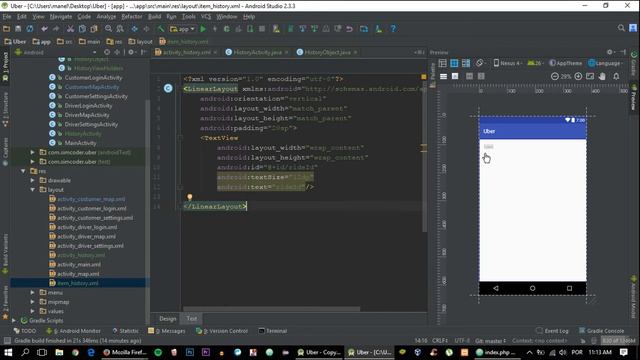640x360 pixels.
Task: Click the scroll from source target icon
Action: 107,52
